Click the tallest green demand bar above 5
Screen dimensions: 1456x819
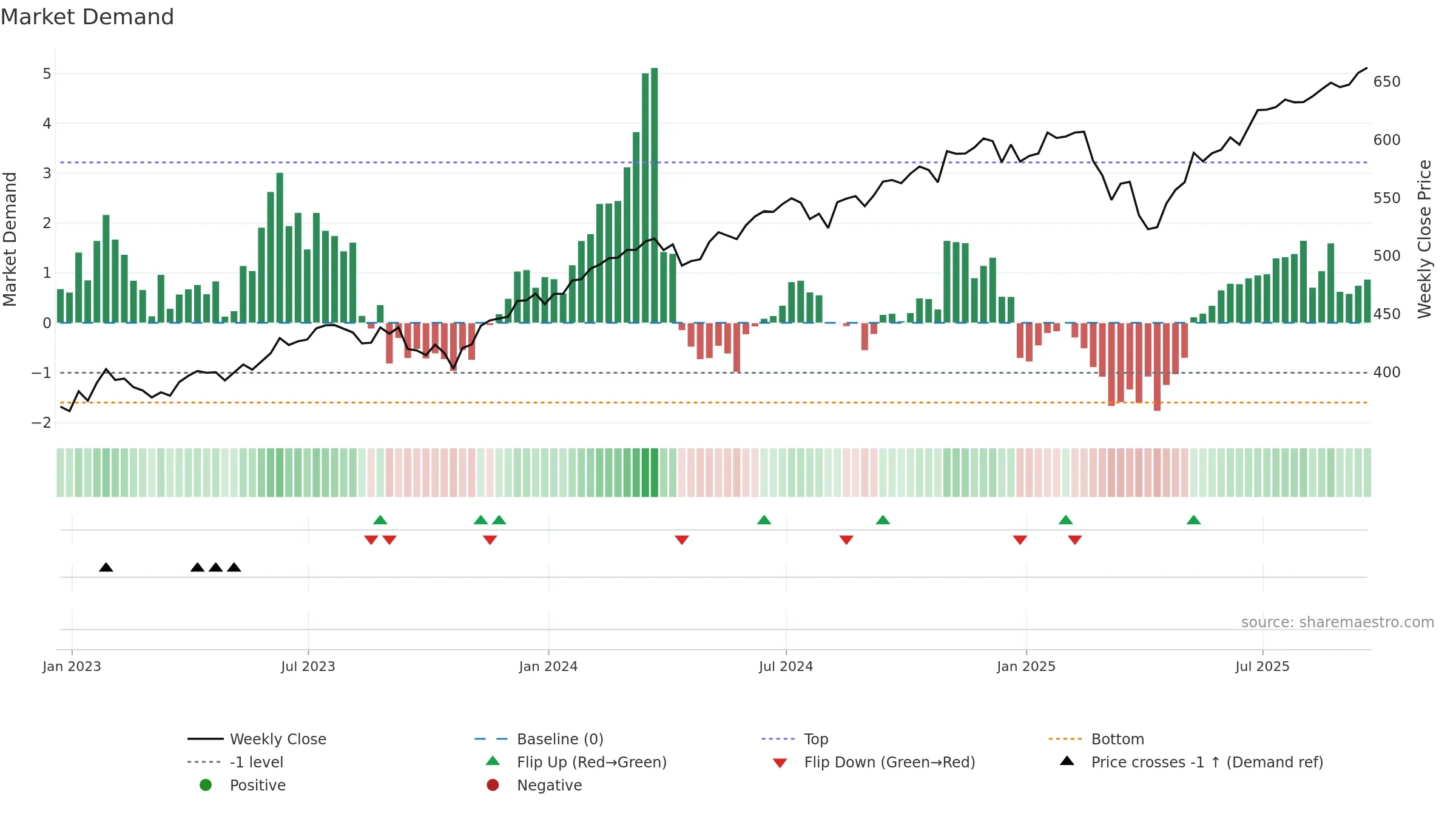coord(655,195)
